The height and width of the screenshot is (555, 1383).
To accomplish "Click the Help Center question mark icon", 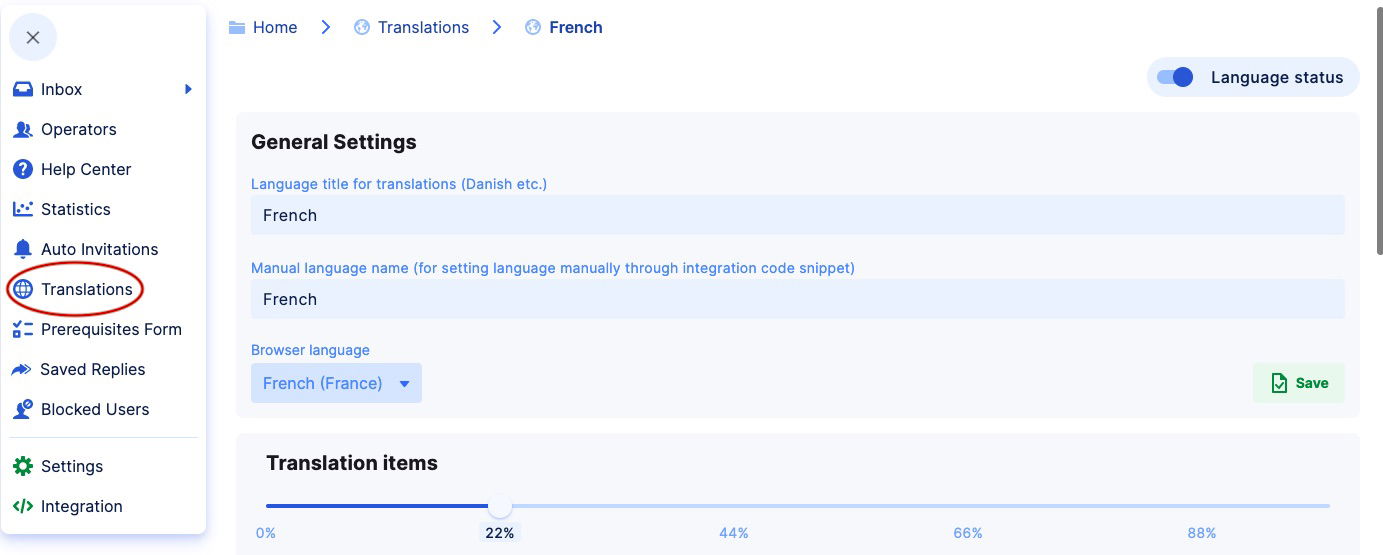I will coord(22,169).
